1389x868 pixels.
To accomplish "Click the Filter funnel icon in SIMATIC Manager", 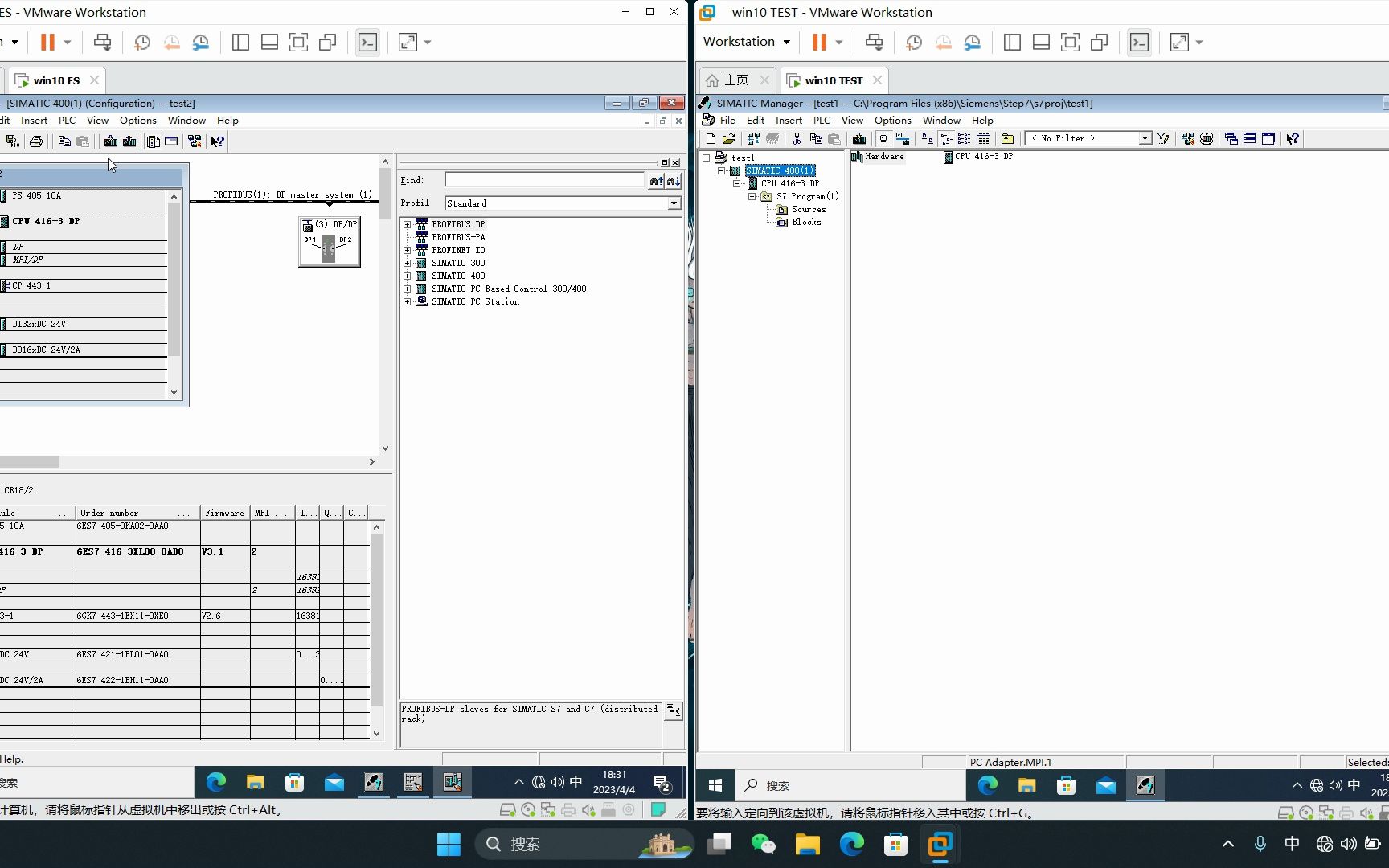I will 1163,139.
